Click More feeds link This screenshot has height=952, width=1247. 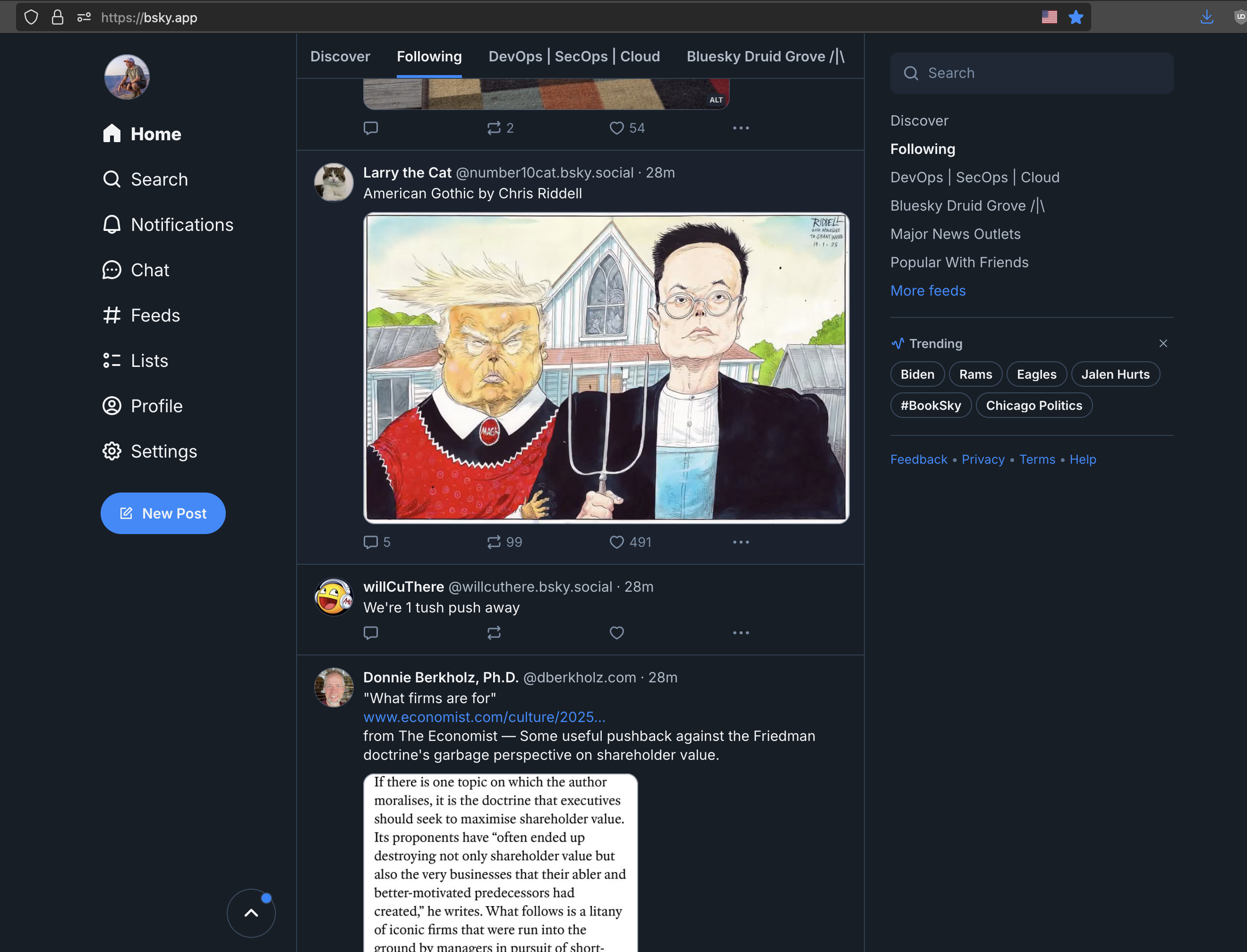click(928, 291)
